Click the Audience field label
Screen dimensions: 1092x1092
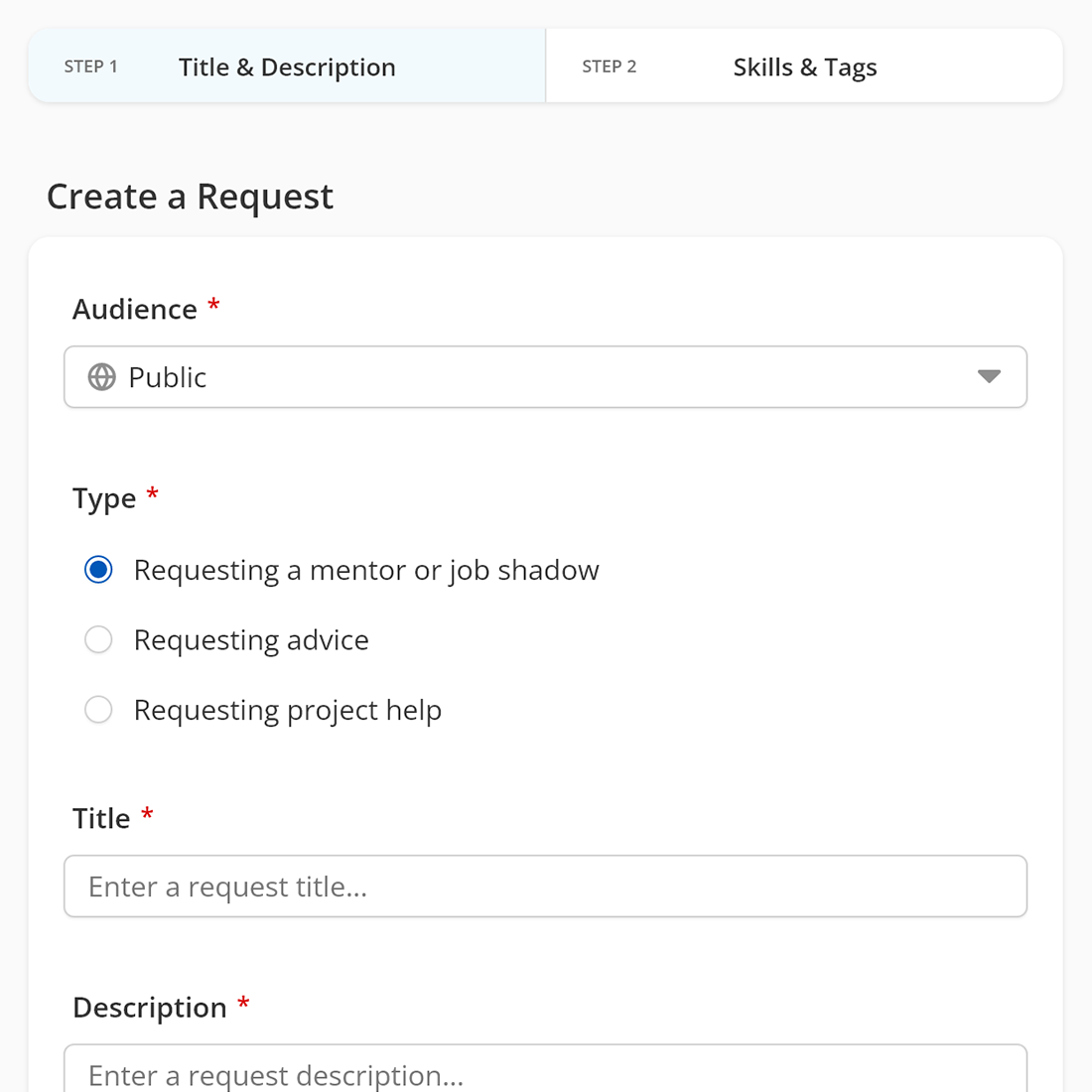[x=135, y=309]
